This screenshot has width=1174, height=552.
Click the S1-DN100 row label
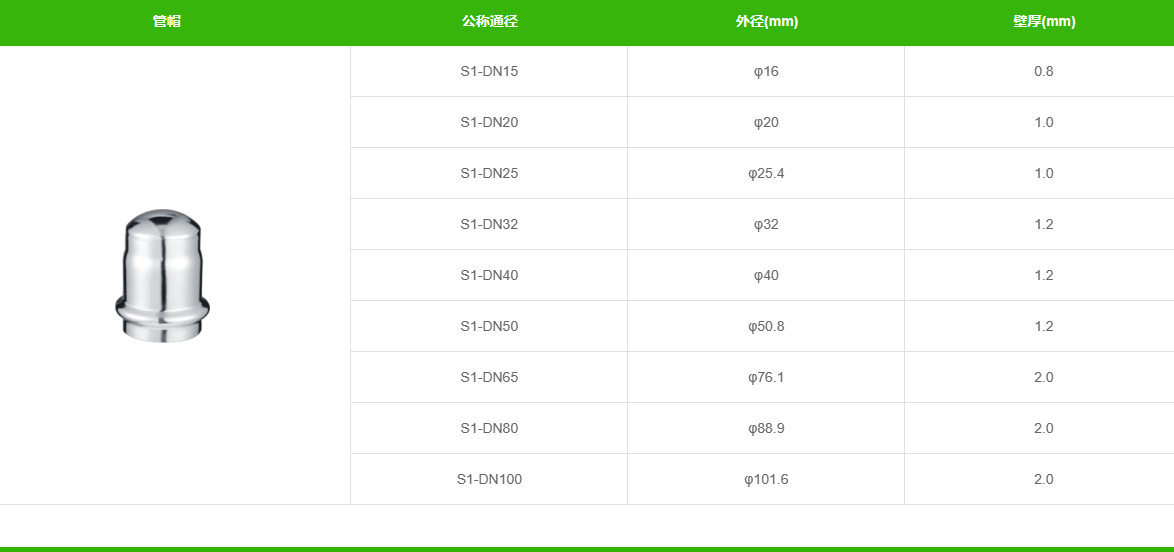489,479
